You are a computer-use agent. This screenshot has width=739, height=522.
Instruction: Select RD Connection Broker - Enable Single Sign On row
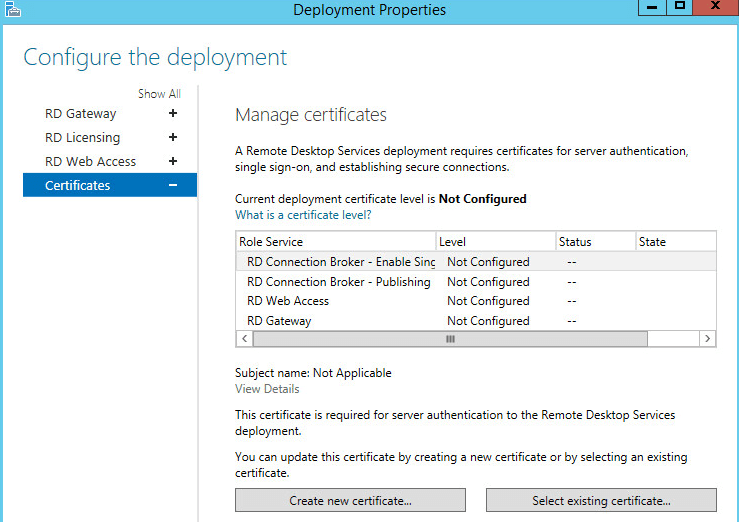pos(341,262)
